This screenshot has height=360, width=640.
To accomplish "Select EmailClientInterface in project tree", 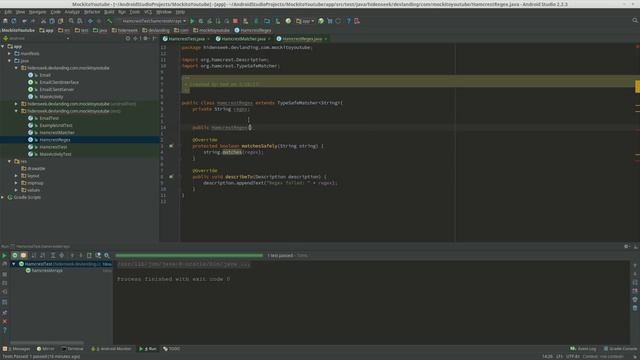I will [59, 82].
